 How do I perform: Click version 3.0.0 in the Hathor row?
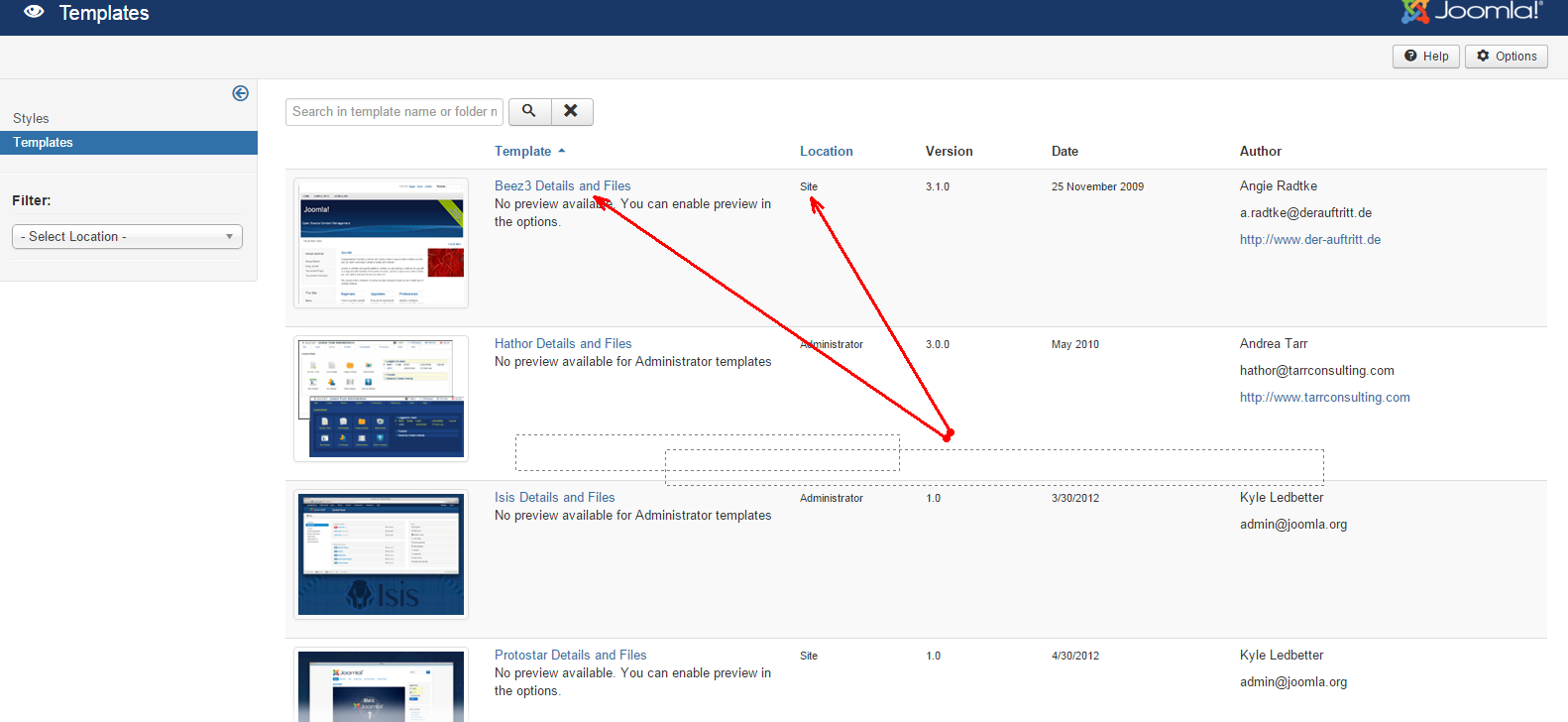click(x=938, y=344)
